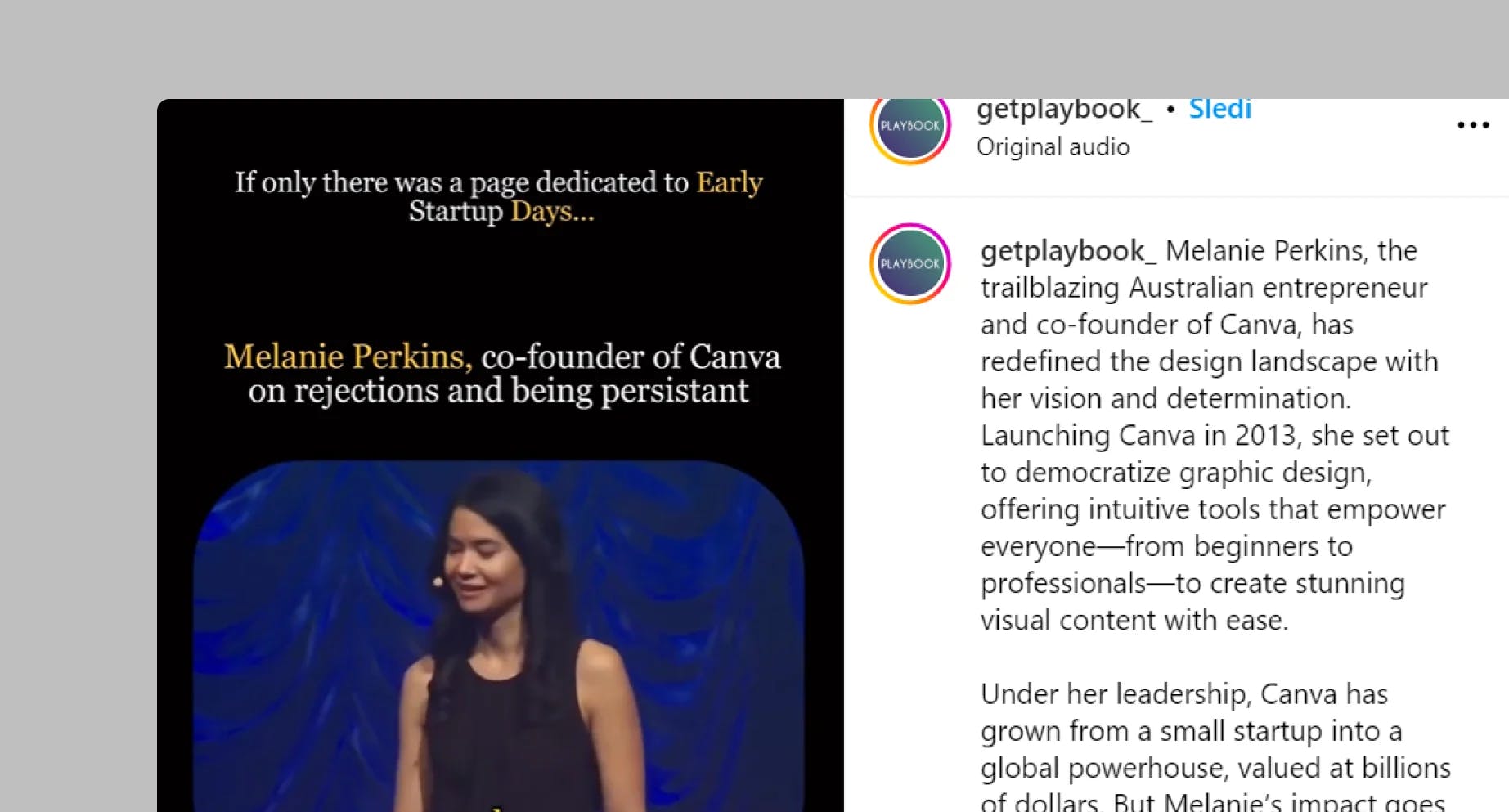Click caption line 'Under her leadership, Canva has'
The width and height of the screenshot is (1509, 812).
(x=1184, y=694)
